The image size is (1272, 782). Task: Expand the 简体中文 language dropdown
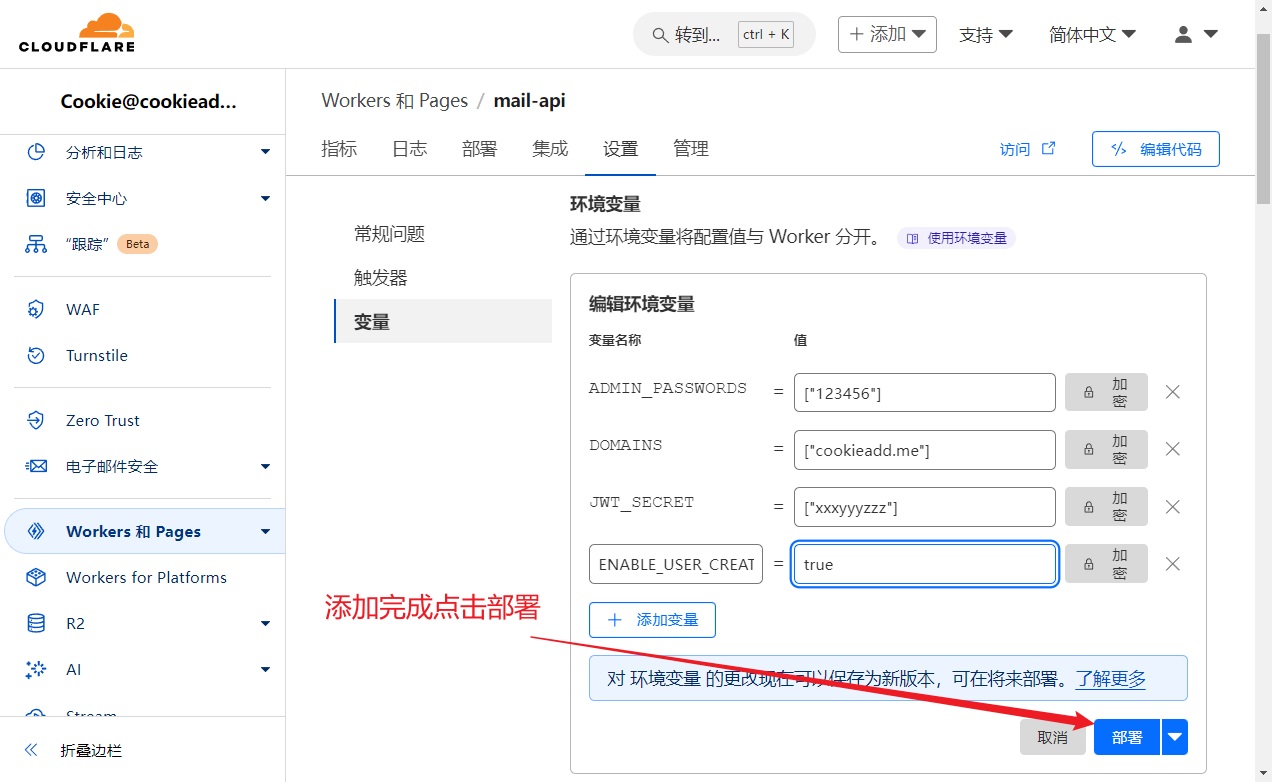point(1092,34)
